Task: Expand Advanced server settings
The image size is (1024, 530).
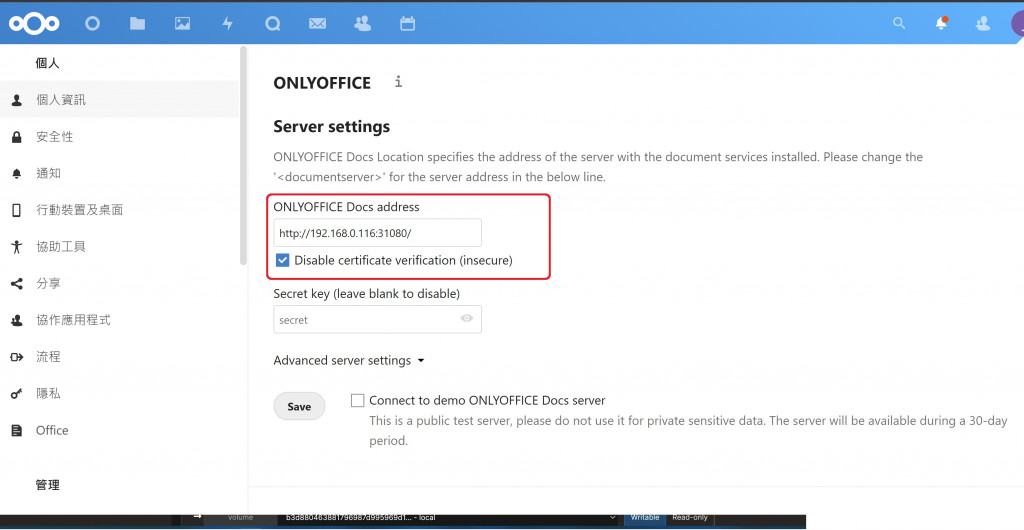Action: point(349,360)
